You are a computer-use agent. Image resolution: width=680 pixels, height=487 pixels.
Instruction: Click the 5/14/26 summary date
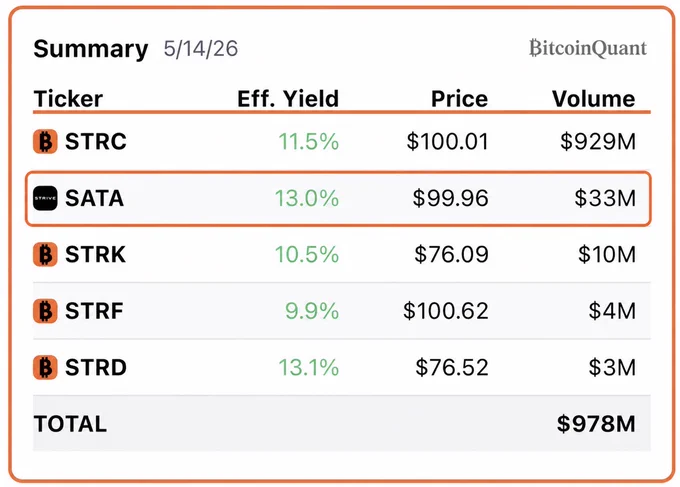[201, 49]
